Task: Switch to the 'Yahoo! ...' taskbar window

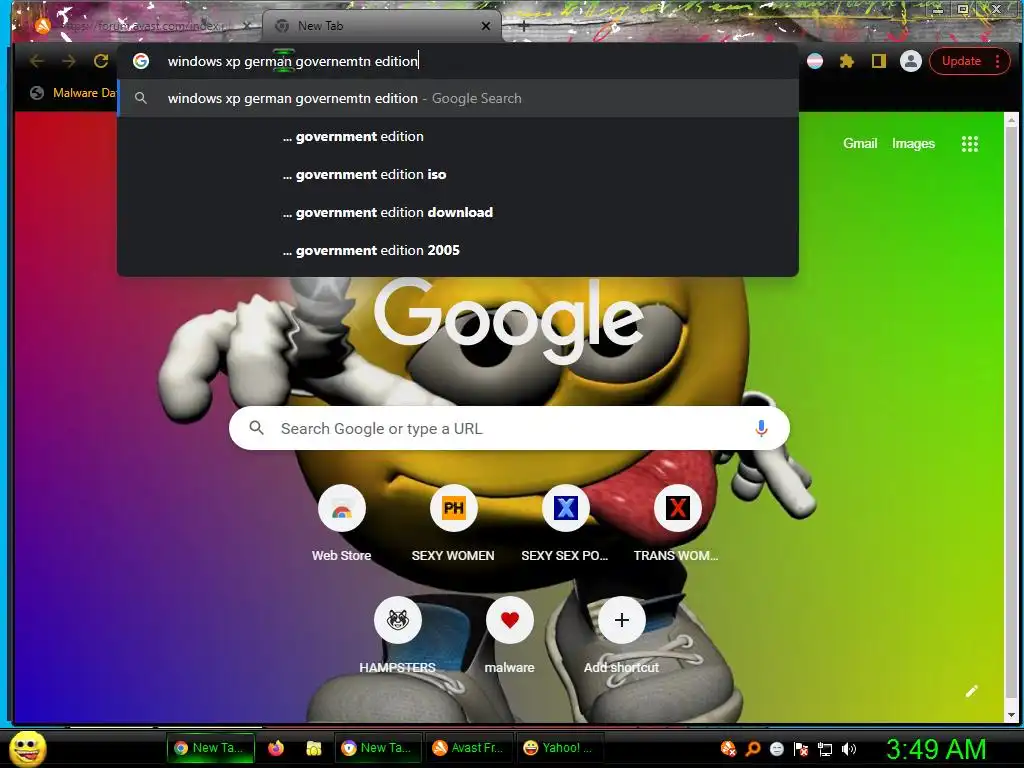Action: (x=560, y=748)
